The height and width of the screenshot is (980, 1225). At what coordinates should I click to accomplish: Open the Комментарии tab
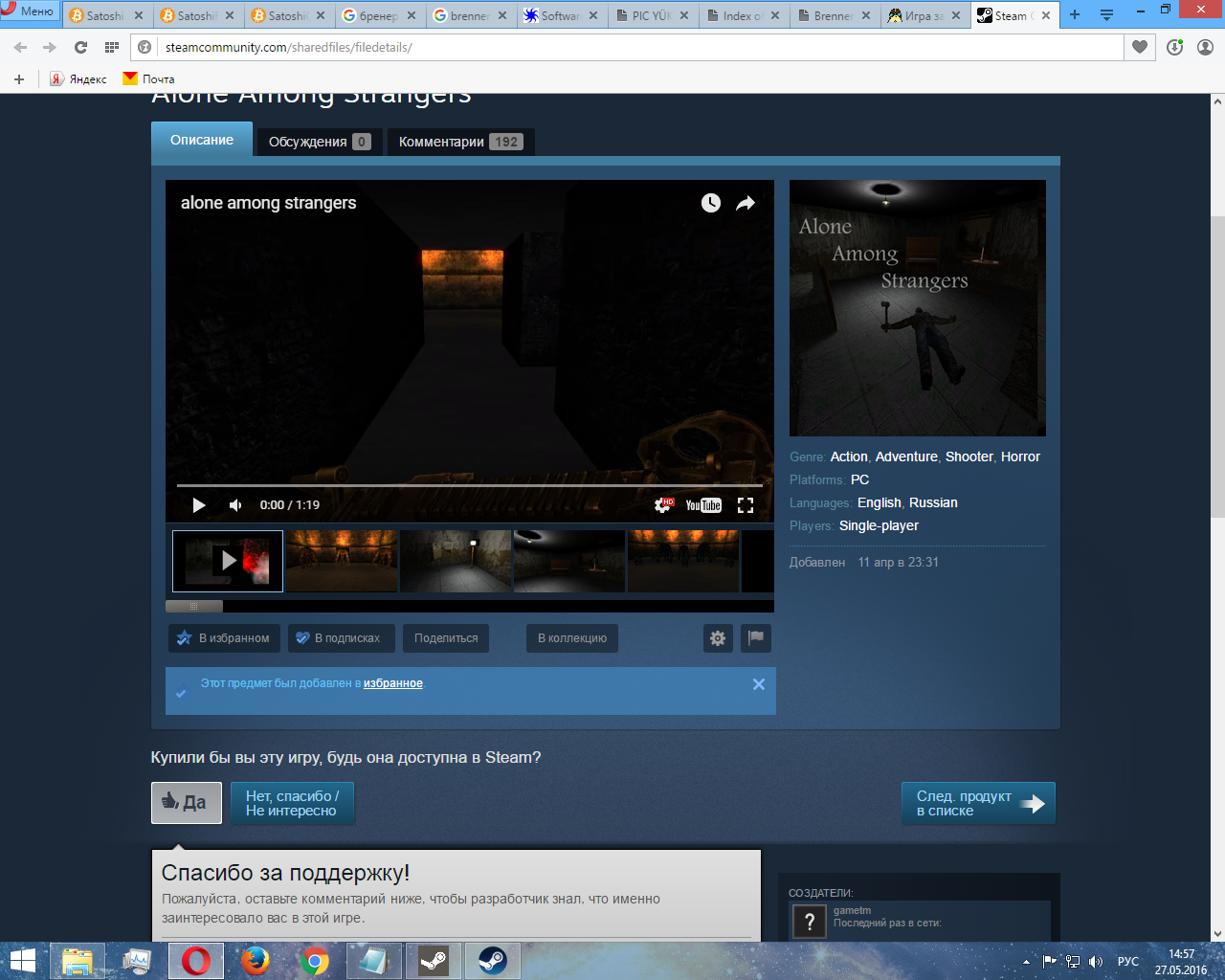[460, 142]
